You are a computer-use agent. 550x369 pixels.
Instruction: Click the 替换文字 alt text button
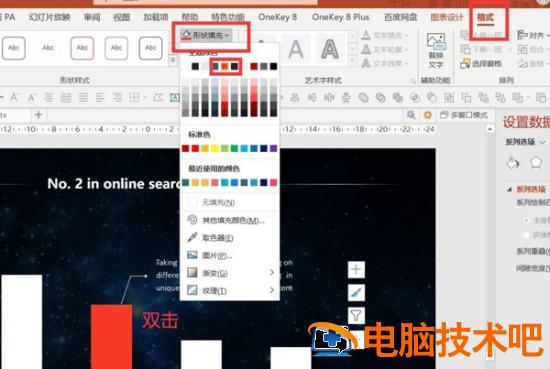(436, 51)
